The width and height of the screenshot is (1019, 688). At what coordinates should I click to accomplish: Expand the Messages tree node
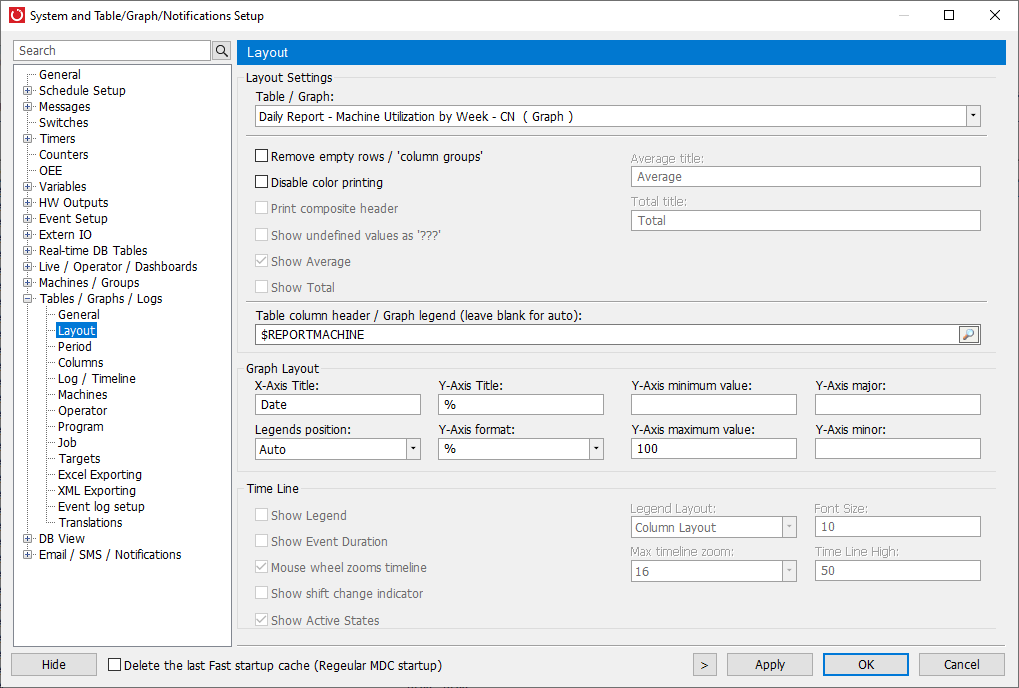click(x=27, y=107)
